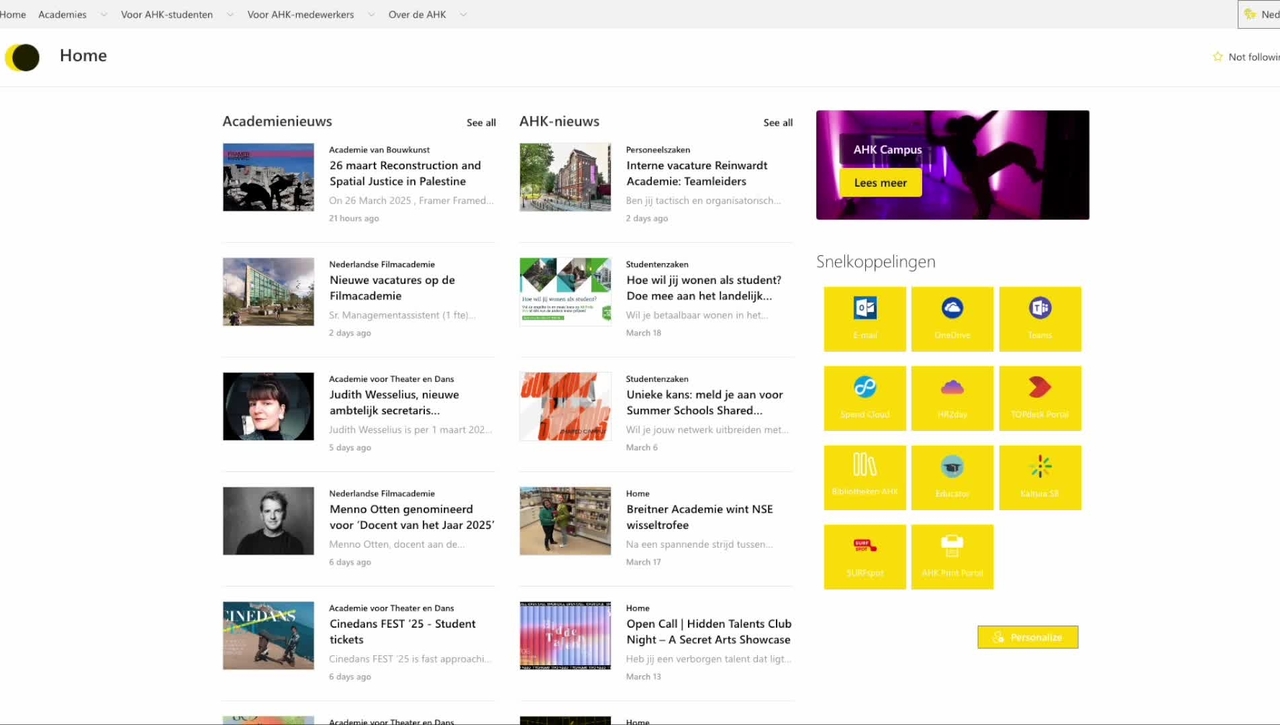The height and width of the screenshot is (725, 1280).
Task: Click See all for Academienieuws
Action: pos(481,123)
